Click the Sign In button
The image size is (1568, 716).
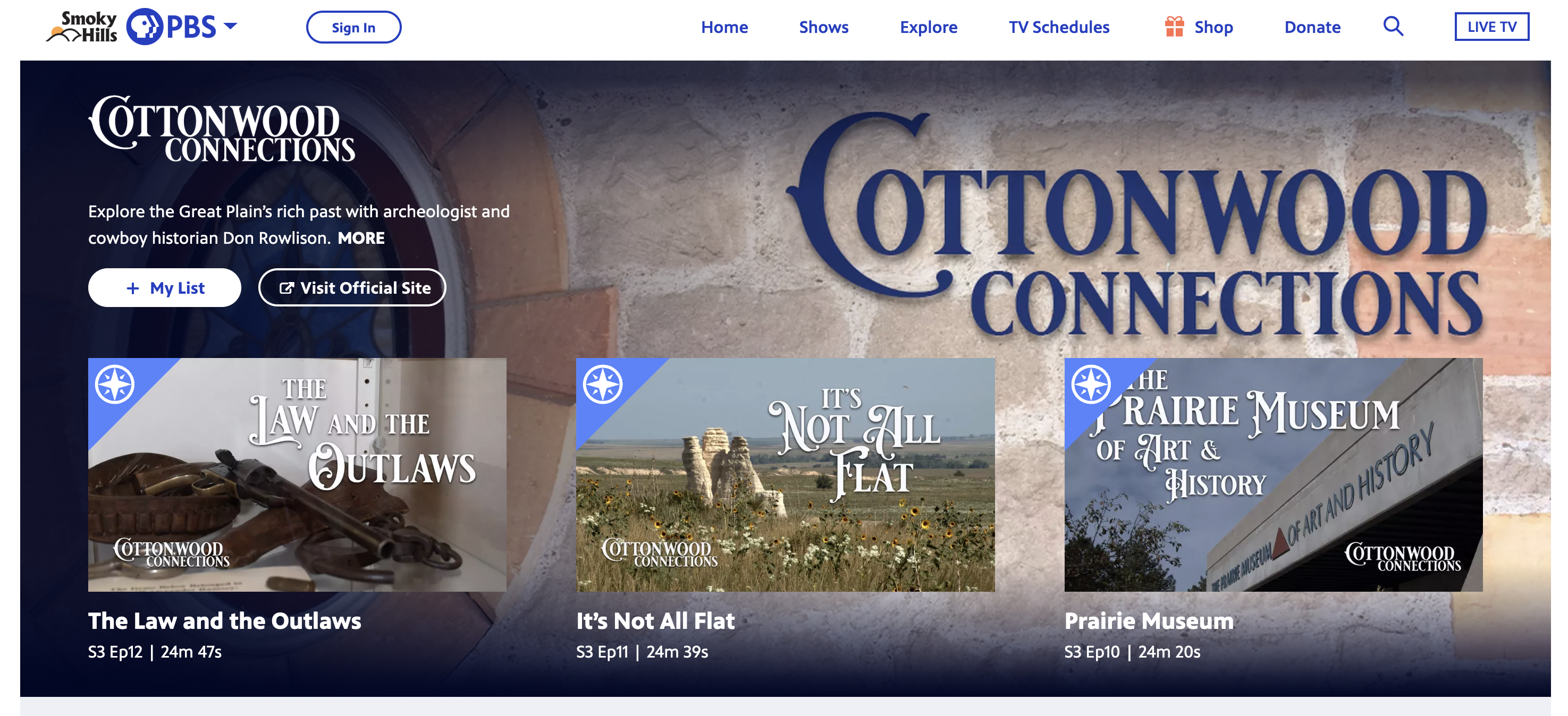(353, 28)
